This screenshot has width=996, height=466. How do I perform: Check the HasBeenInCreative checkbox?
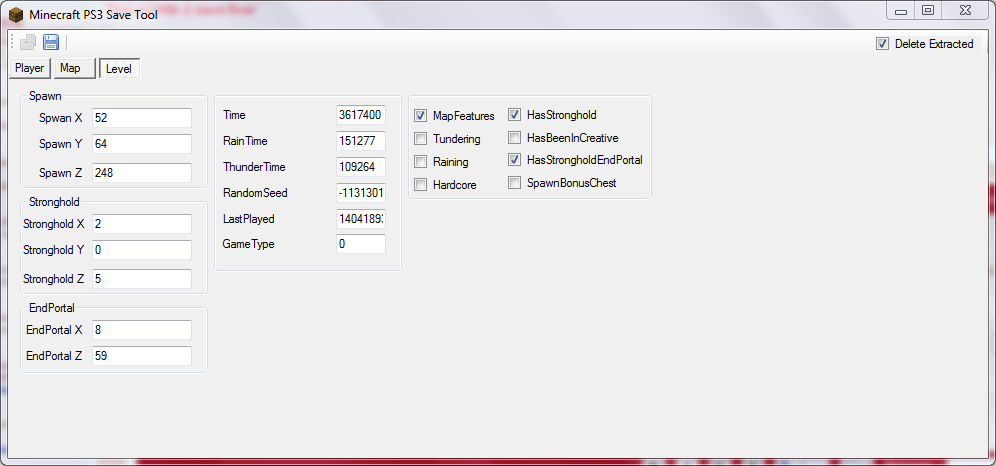pyautogui.click(x=515, y=137)
